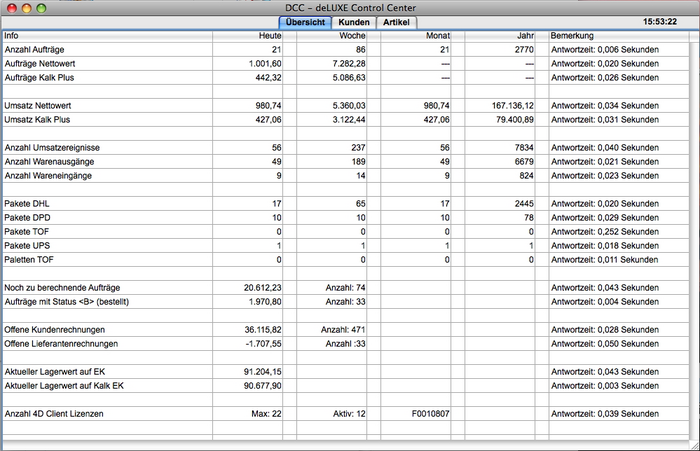Click the license code F0010807 cell
Viewport: 700px width, 451px height.
(431, 413)
